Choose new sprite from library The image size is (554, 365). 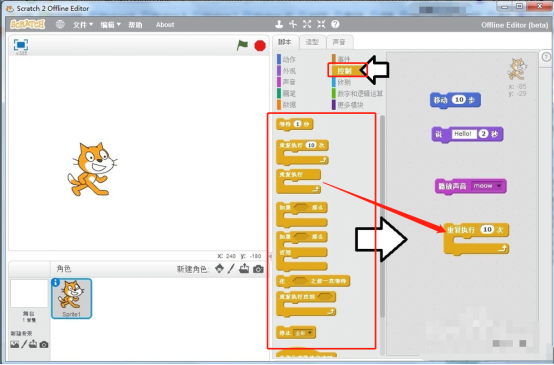(x=219, y=269)
